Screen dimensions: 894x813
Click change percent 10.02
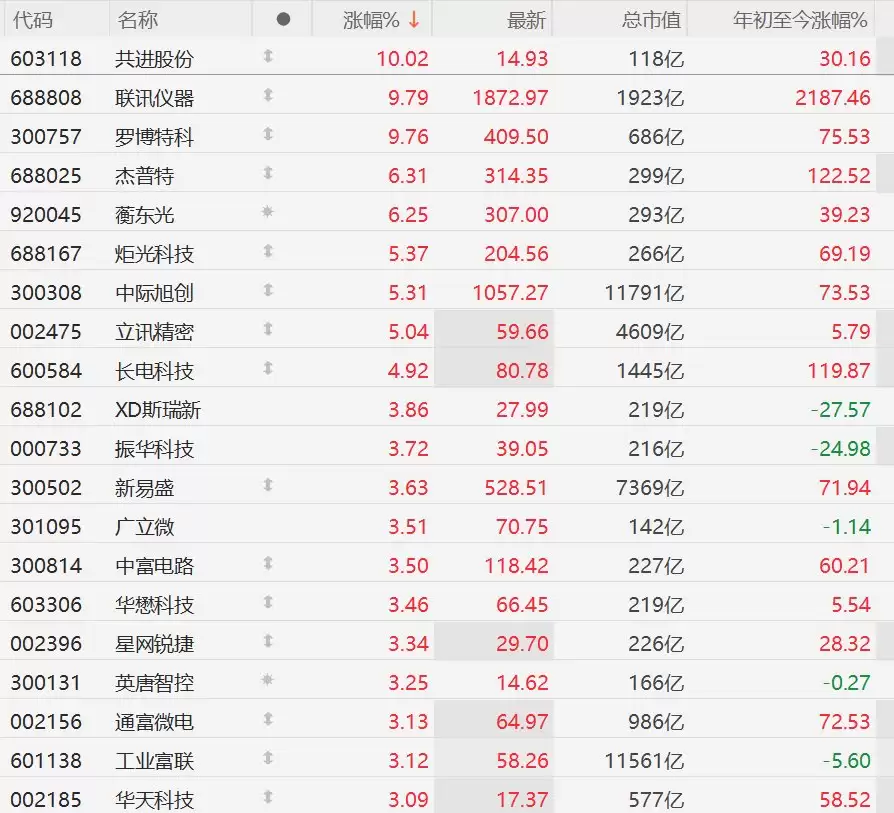coord(403,59)
